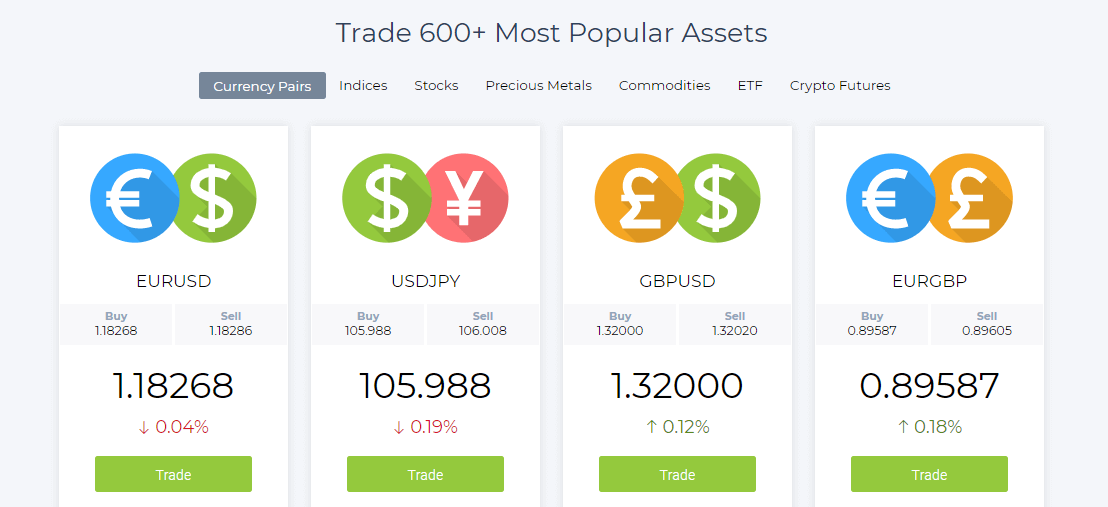Click the green Dollar icon on USDJPY card

pos(386,198)
